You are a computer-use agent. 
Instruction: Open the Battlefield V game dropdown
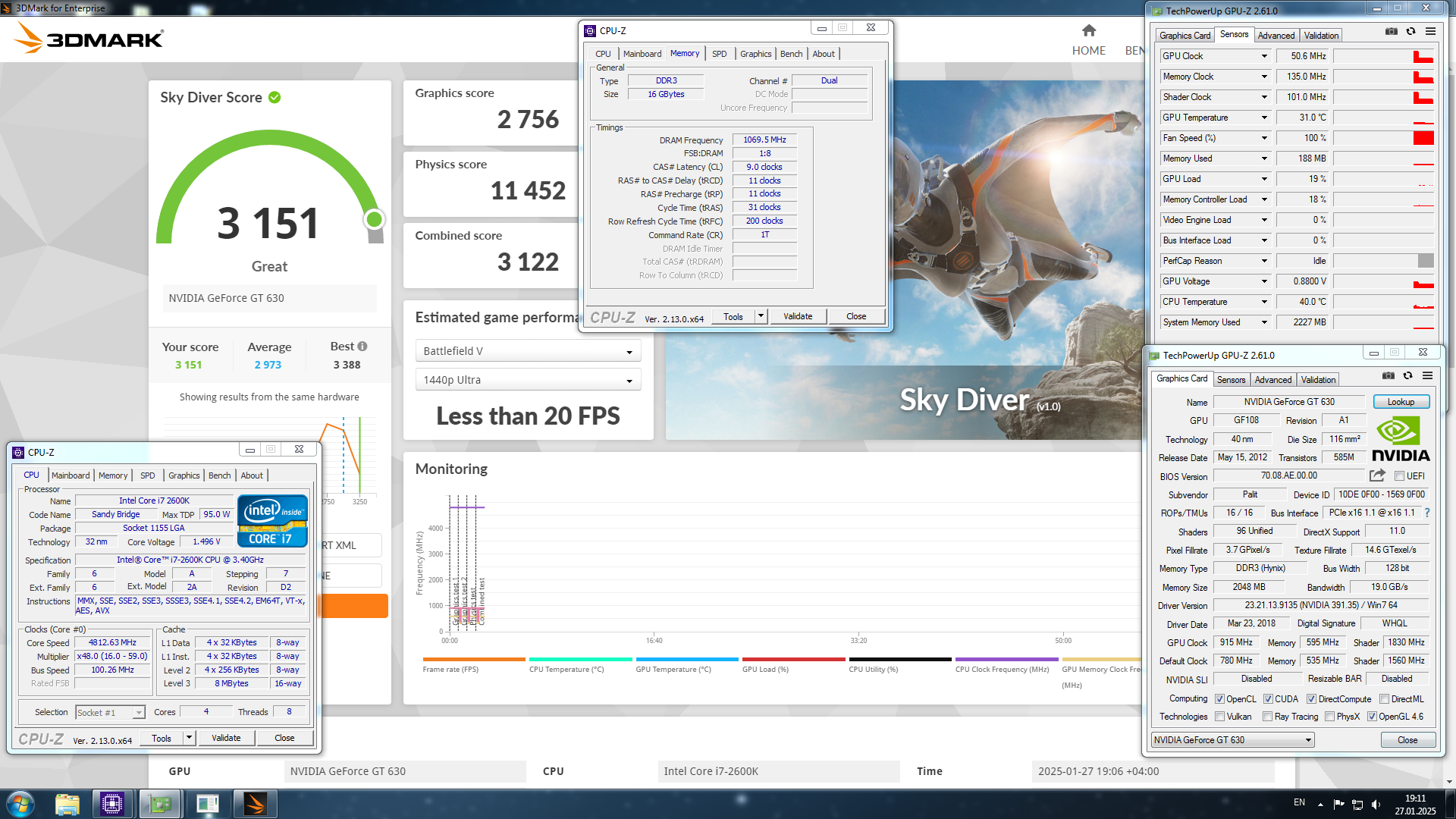point(528,351)
